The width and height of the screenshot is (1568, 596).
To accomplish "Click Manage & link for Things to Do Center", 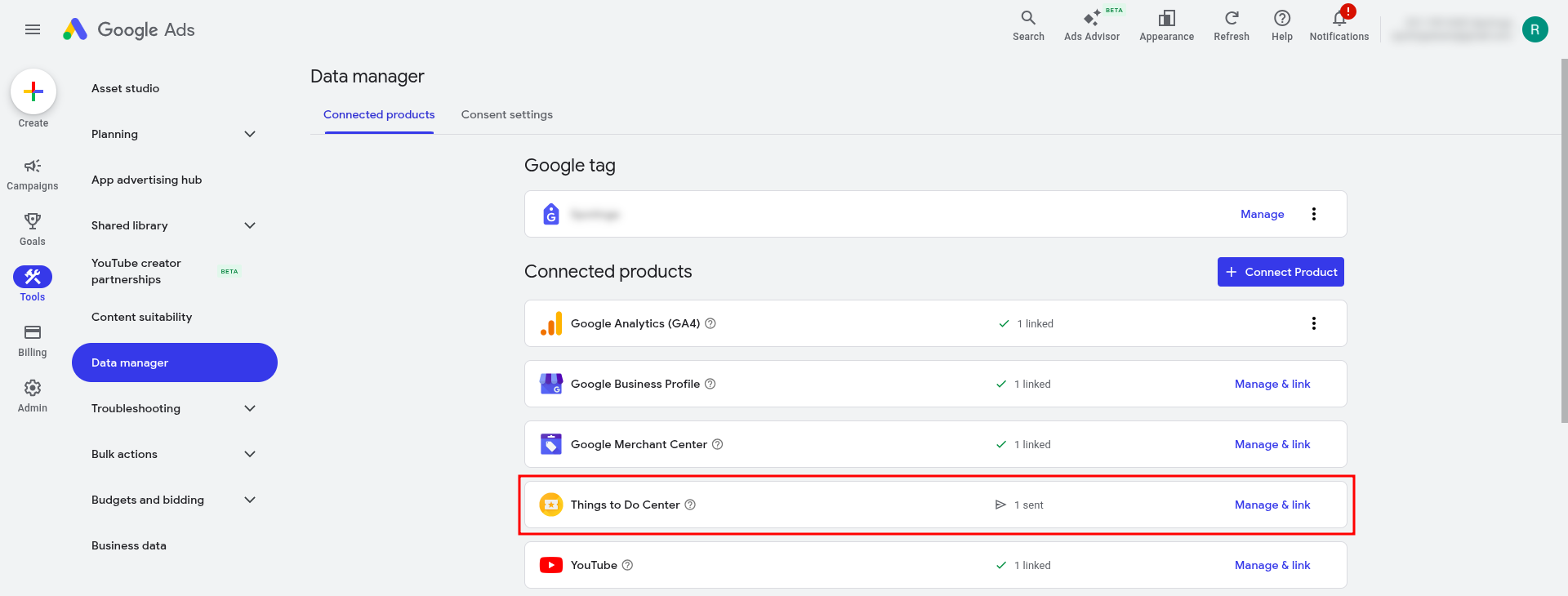I will click(1272, 505).
